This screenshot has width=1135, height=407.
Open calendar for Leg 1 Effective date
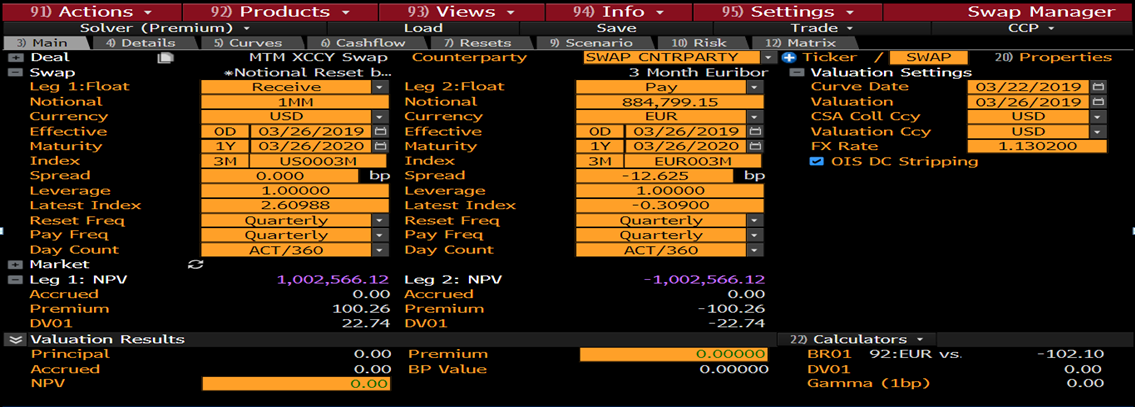(380, 131)
